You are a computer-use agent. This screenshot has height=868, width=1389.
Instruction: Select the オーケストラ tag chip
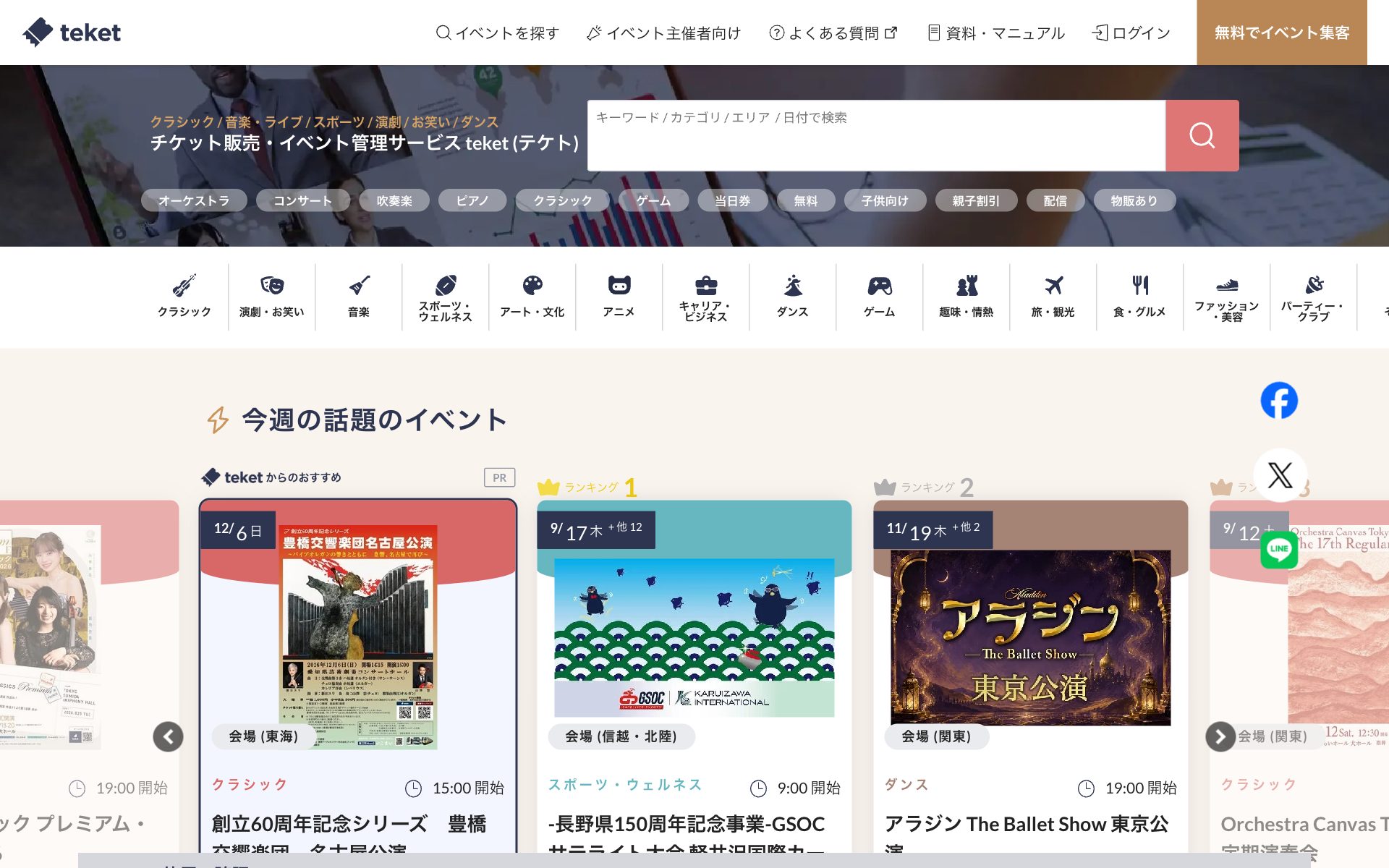coord(194,200)
